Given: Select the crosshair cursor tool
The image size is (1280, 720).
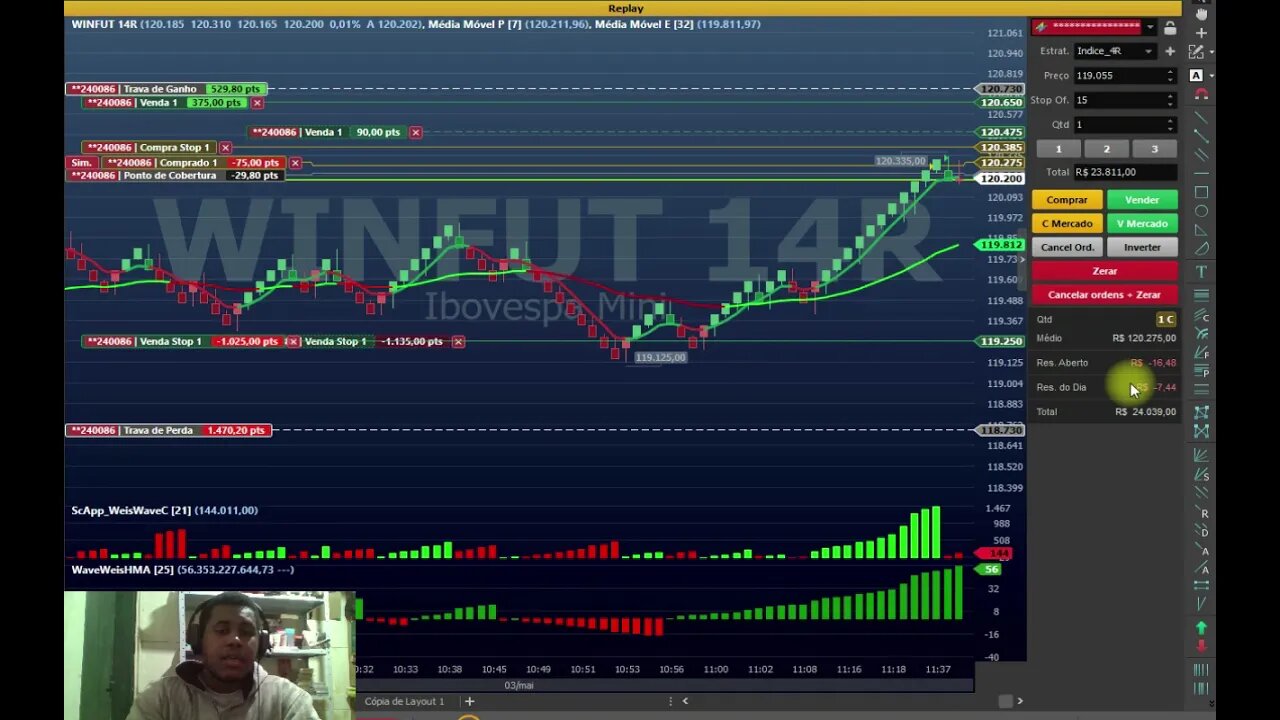Looking at the screenshot, I should coord(1201,33).
